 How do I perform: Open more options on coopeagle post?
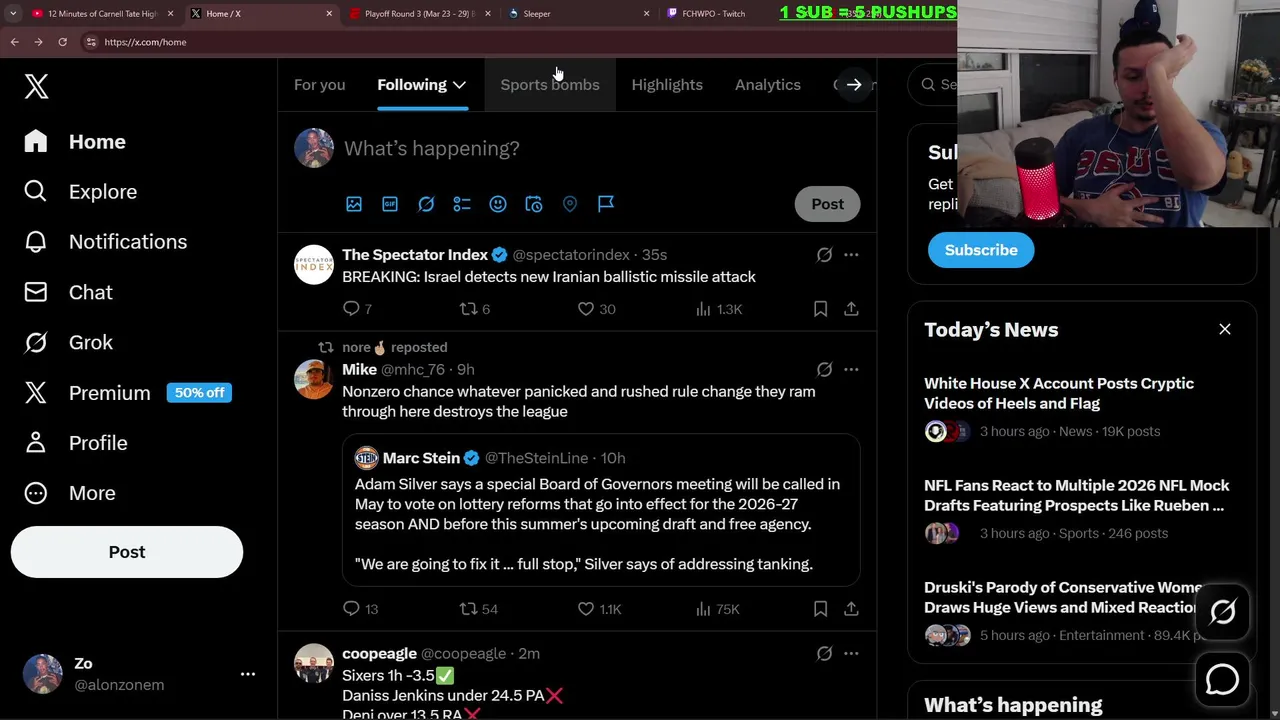851,654
